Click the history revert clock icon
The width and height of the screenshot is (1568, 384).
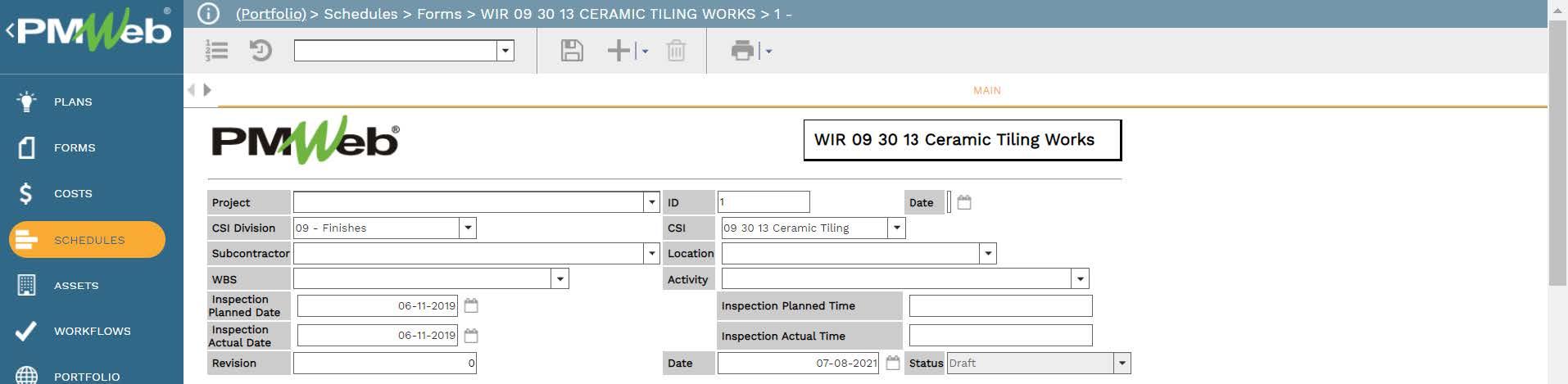click(261, 51)
